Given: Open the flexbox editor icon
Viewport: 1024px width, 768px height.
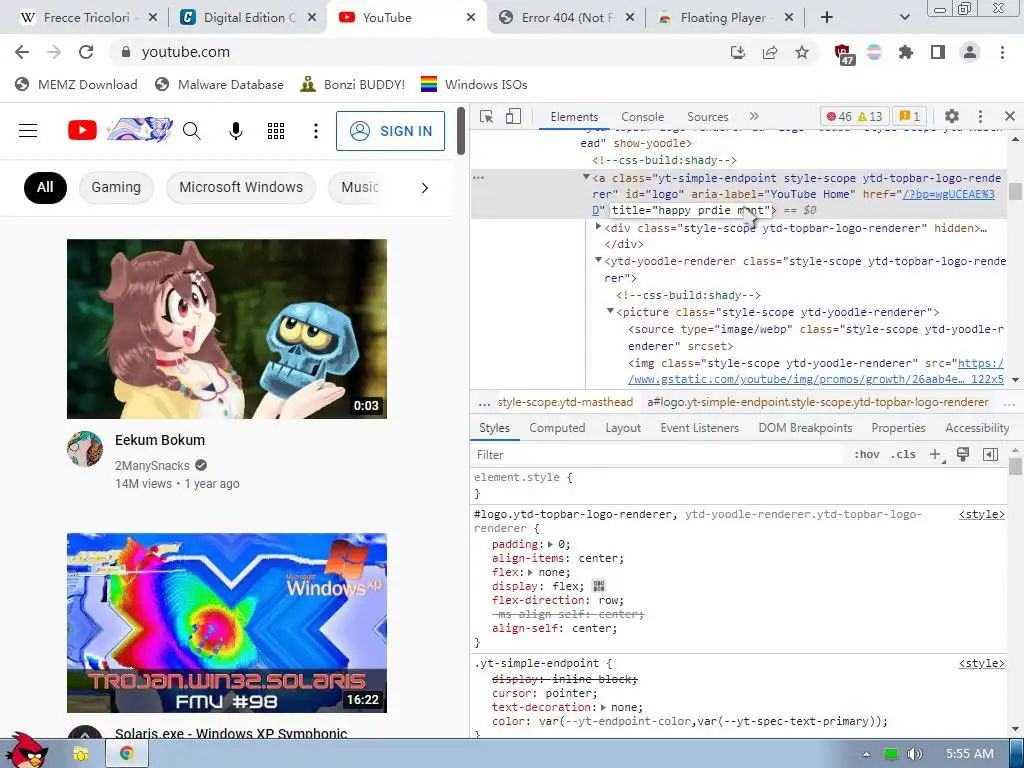Looking at the screenshot, I should (x=598, y=586).
